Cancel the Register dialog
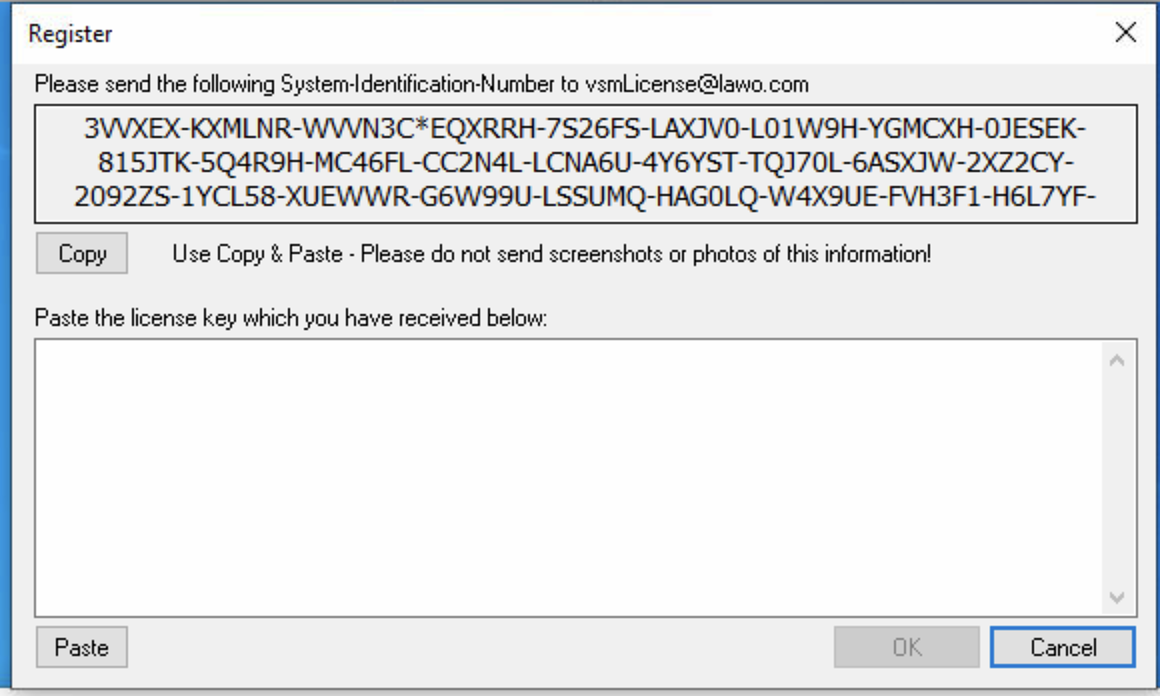 pyautogui.click(x=1062, y=647)
